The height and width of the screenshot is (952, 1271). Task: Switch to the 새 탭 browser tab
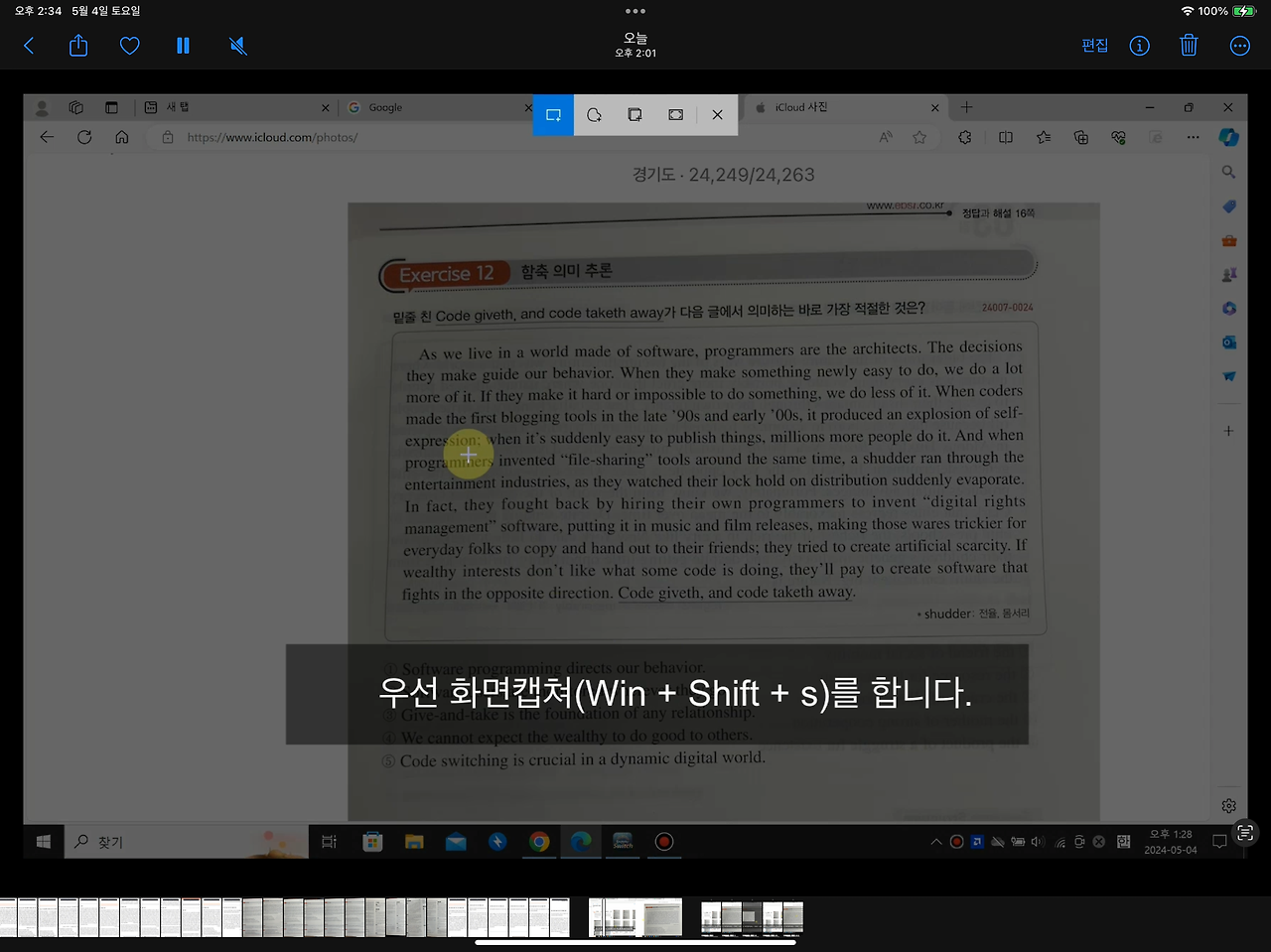(x=236, y=107)
